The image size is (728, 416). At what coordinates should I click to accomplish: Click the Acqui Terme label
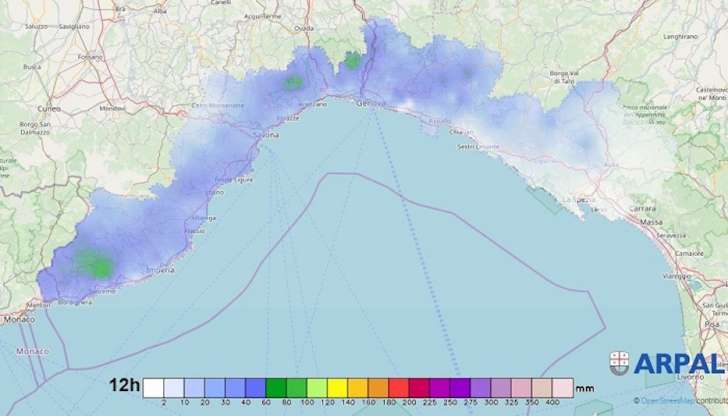pyautogui.click(x=263, y=16)
